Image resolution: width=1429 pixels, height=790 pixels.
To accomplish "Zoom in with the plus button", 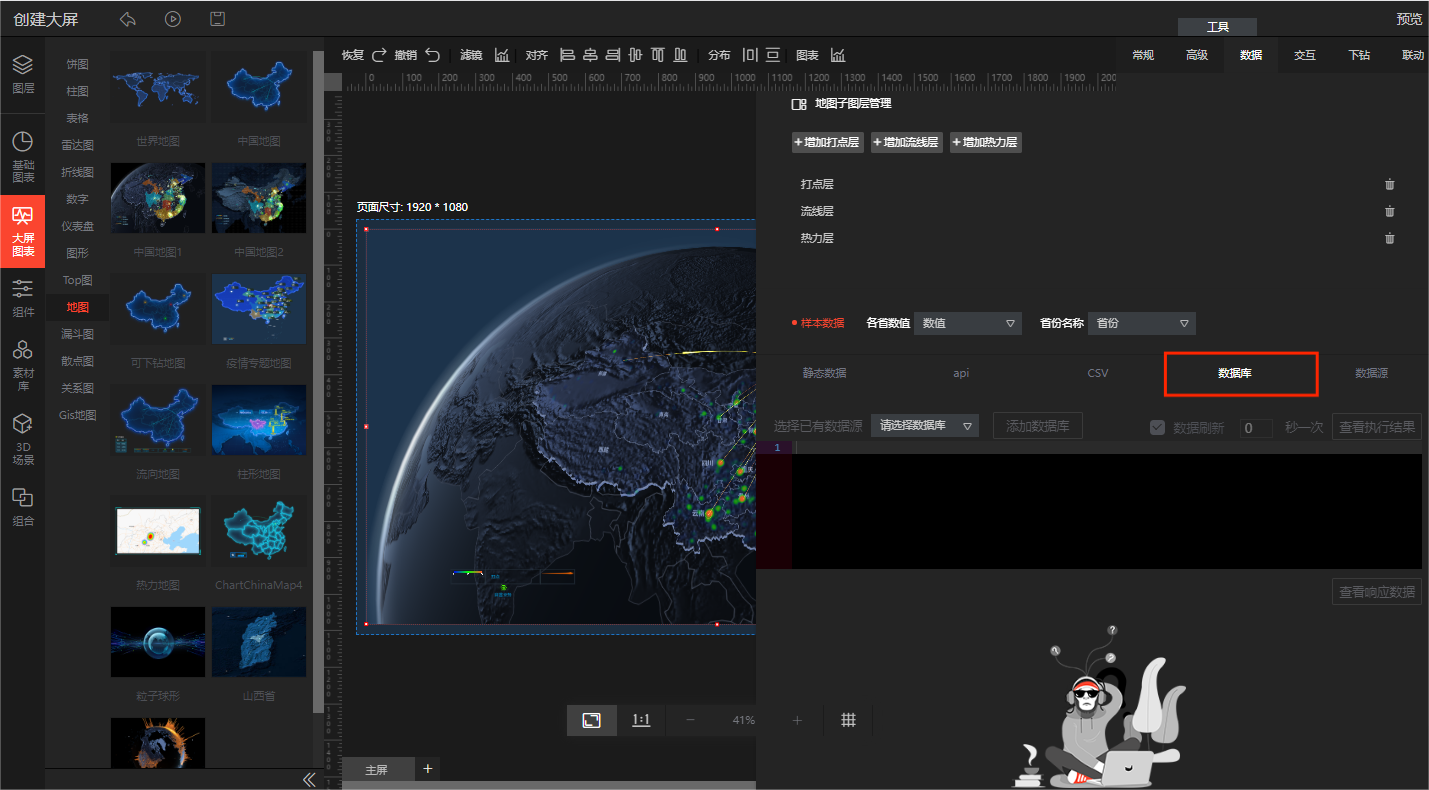I will pos(797,720).
